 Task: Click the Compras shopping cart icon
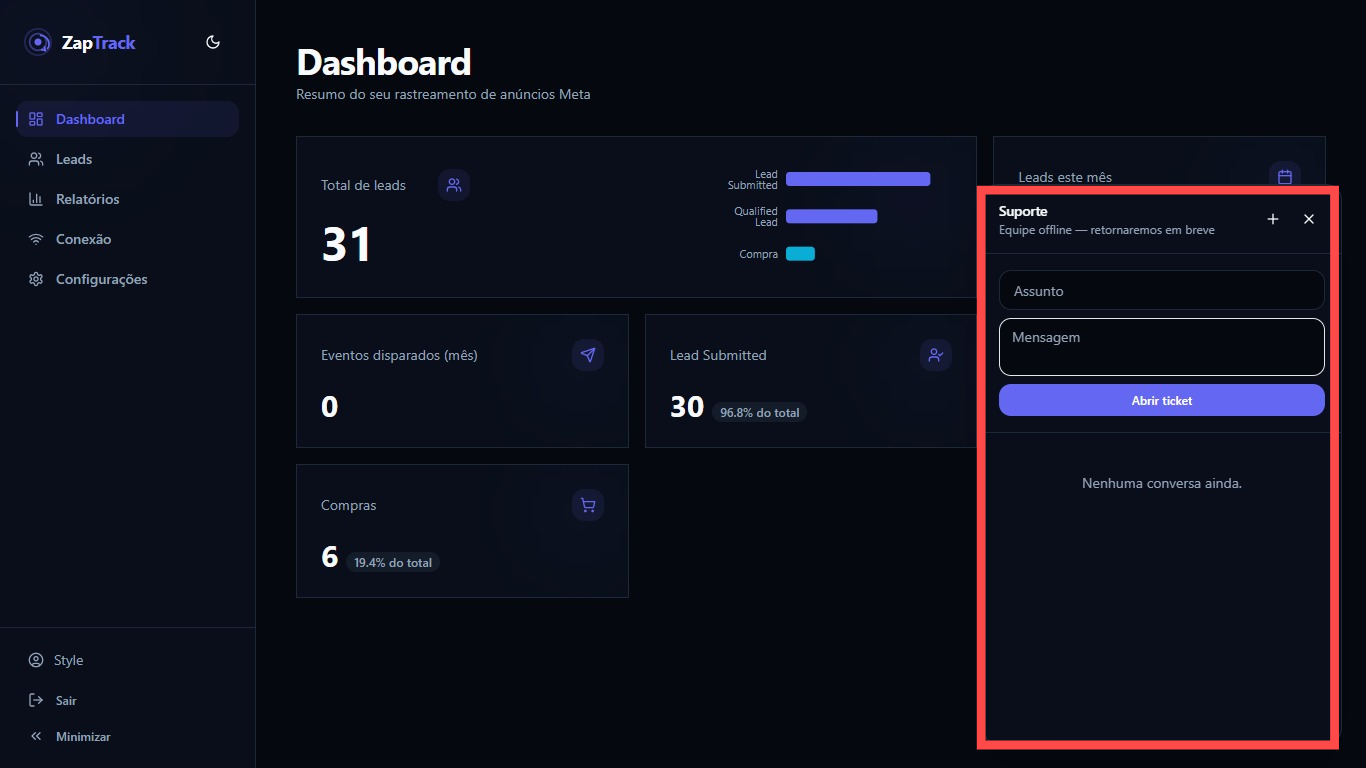pos(588,505)
